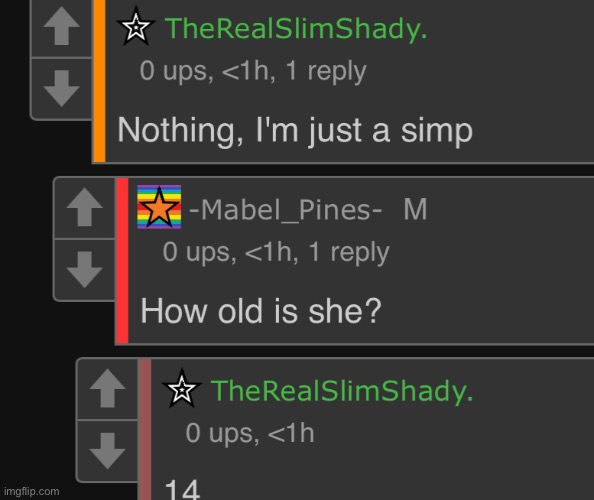Viewport: 594px width, 500px height.
Task: Click the rainbow star icon beside -Mabel_Pines-
Action: [159, 207]
